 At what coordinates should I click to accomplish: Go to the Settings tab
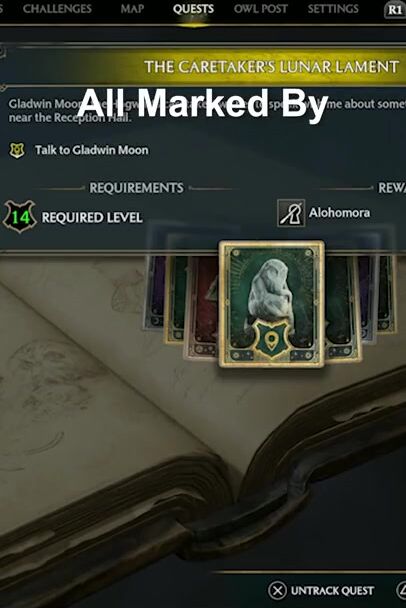pos(333,9)
